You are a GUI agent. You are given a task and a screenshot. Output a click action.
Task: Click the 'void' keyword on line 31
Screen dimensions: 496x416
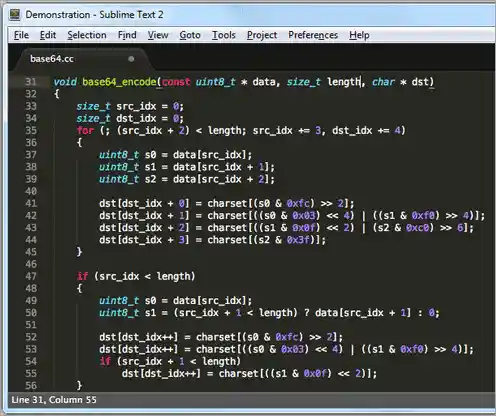[65, 82]
